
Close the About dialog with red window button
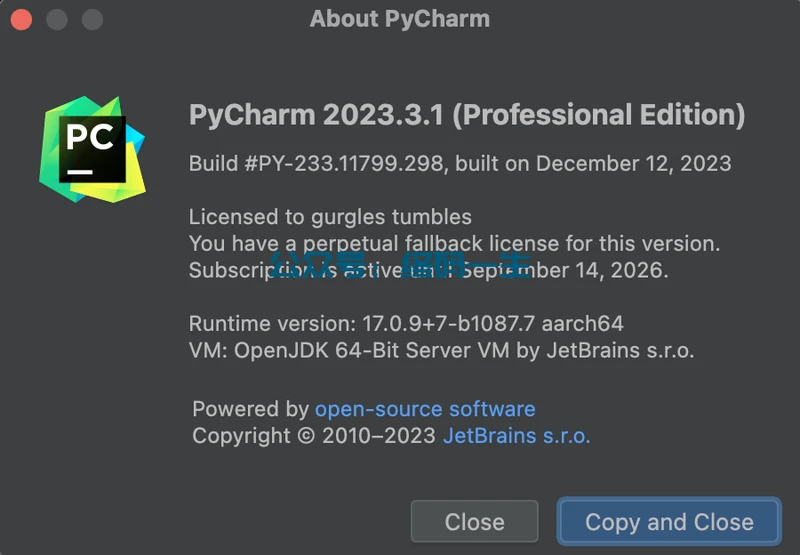(x=21, y=20)
